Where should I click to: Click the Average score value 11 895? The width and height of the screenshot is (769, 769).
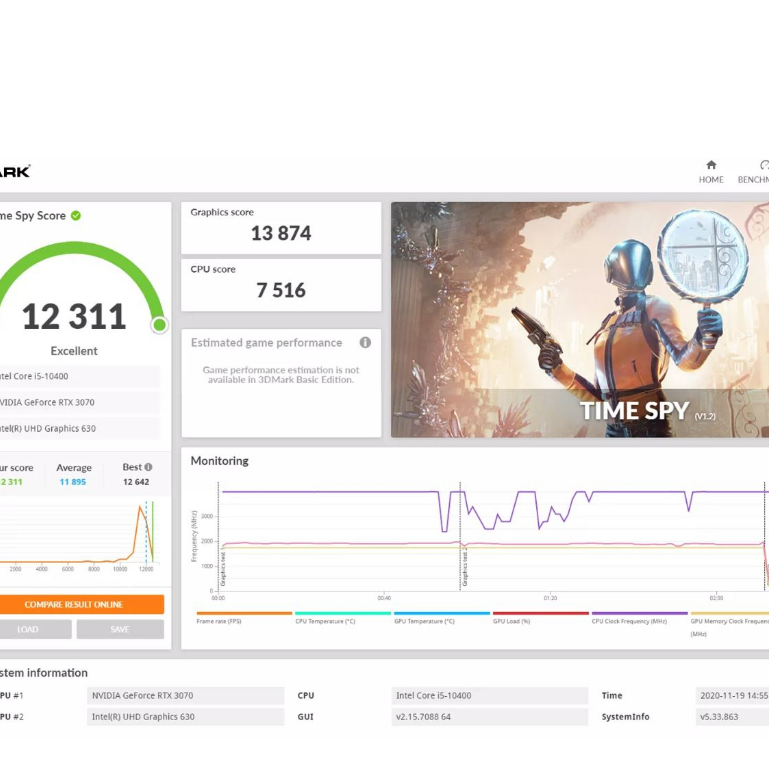[x=73, y=482]
